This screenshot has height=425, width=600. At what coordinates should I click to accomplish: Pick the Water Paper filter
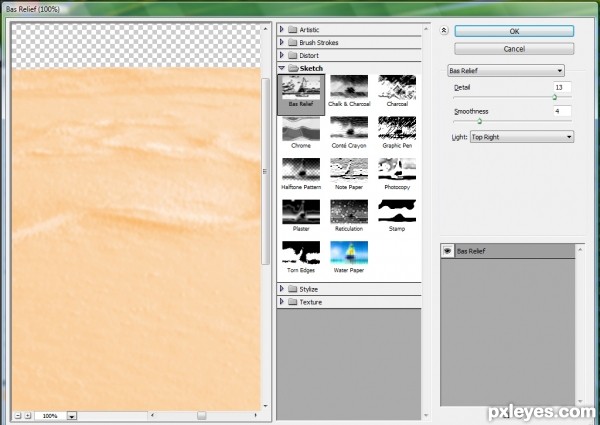tap(349, 257)
